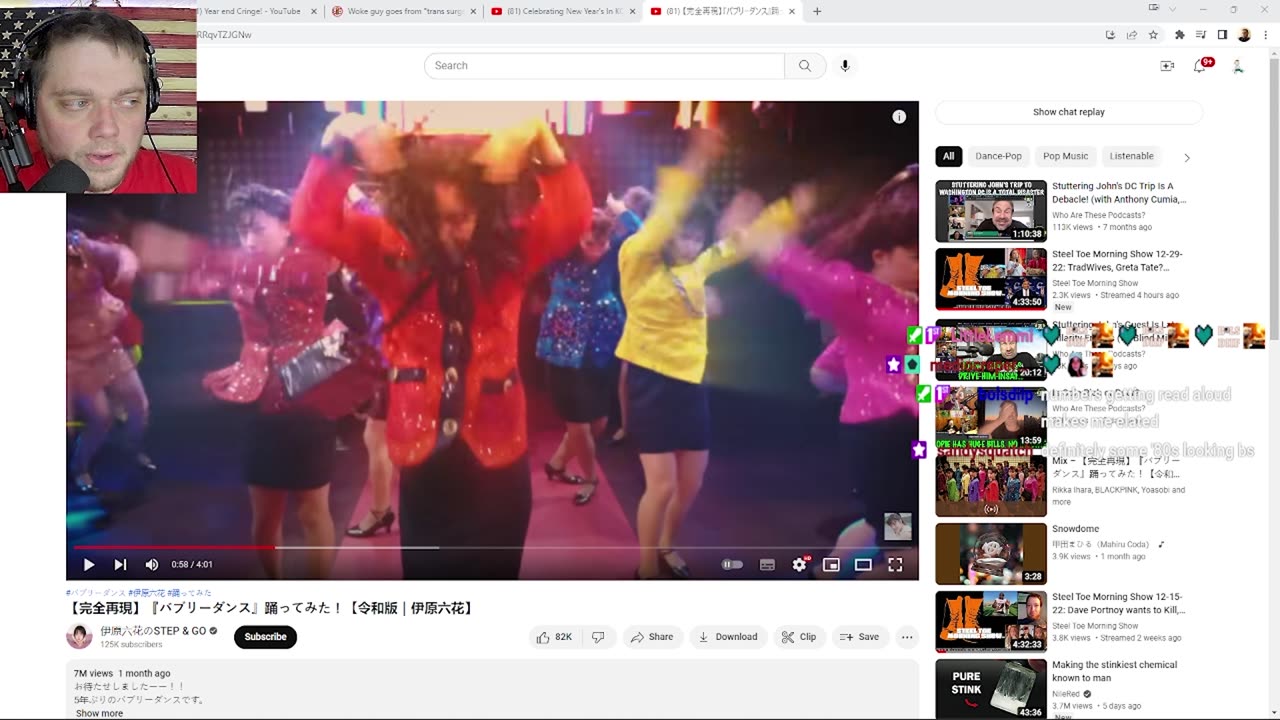
Task: Seek on the red video progress bar
Action: point(492,547)
